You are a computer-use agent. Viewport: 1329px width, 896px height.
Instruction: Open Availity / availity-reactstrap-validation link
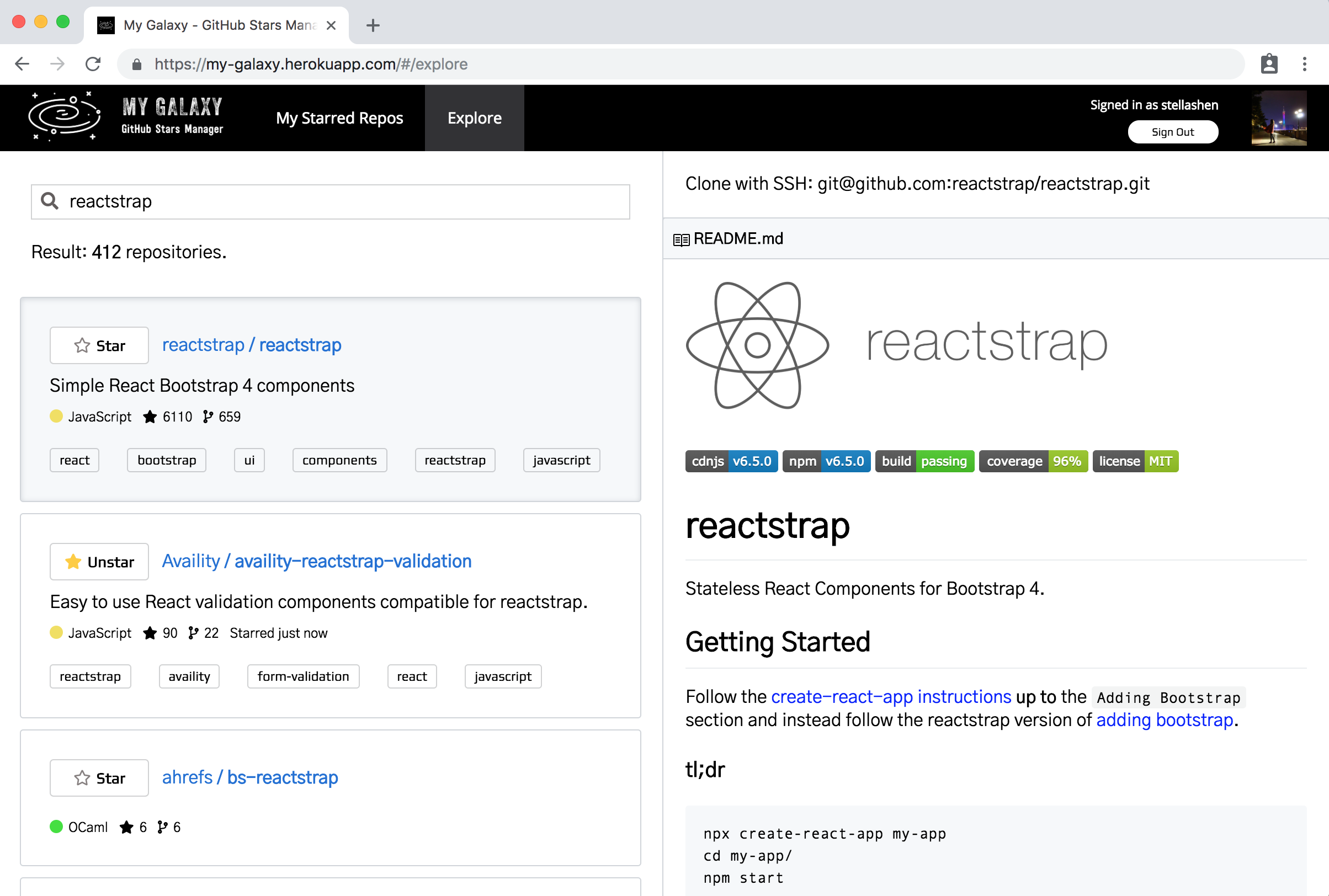[317, 561]
